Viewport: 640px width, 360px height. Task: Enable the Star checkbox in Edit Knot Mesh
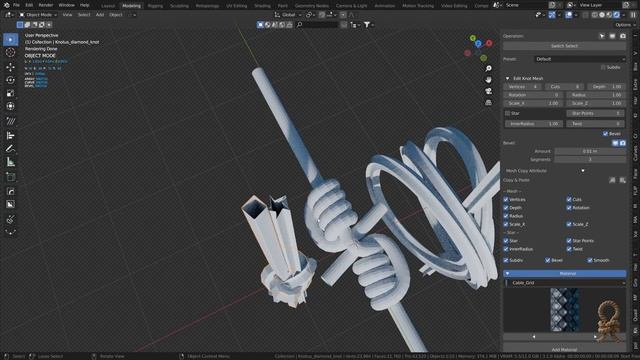coord(507,113)
